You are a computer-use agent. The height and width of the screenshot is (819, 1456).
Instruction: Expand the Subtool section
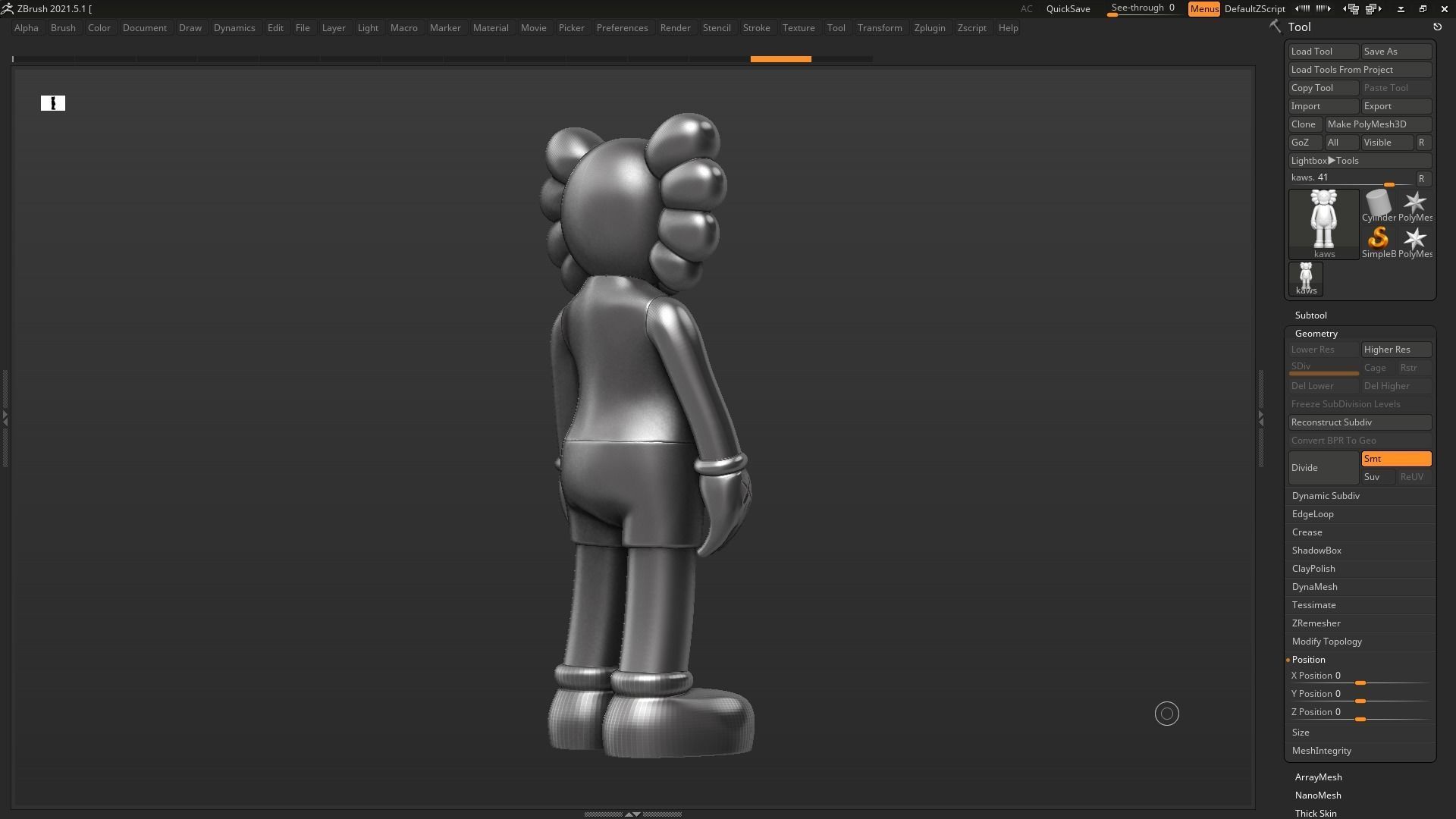1310,315
